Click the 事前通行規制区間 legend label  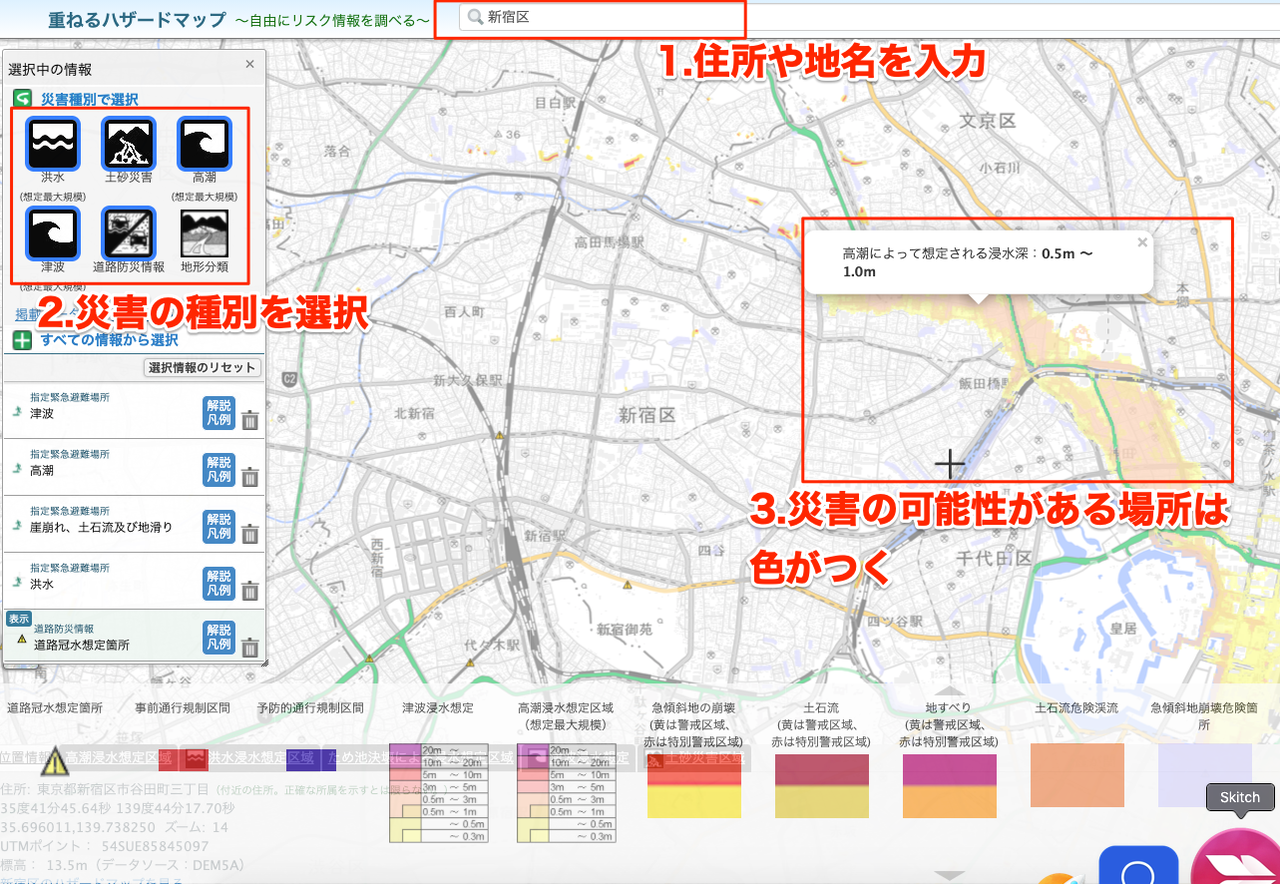click(182, 707)
